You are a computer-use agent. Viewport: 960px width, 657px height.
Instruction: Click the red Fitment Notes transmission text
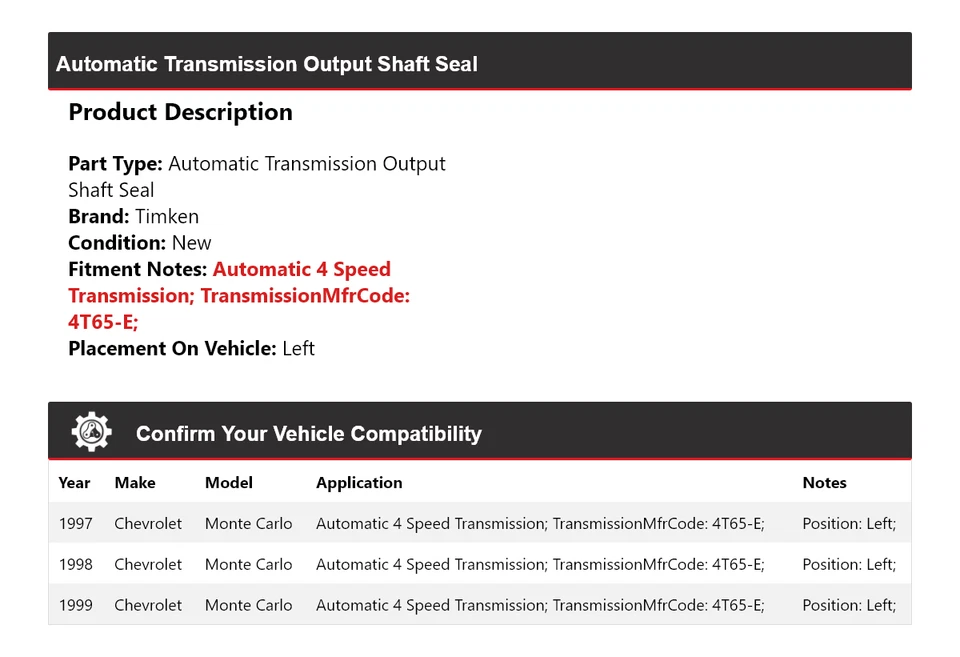pos(239,296)
